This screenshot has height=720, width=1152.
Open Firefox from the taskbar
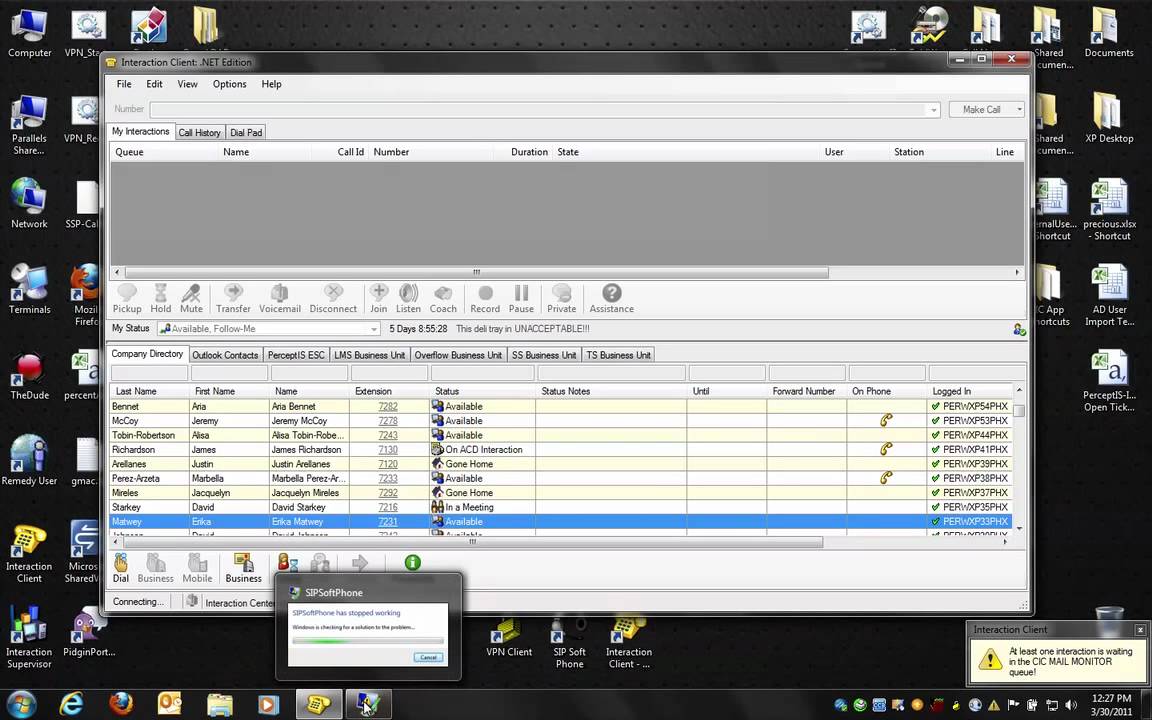[121, 704]
